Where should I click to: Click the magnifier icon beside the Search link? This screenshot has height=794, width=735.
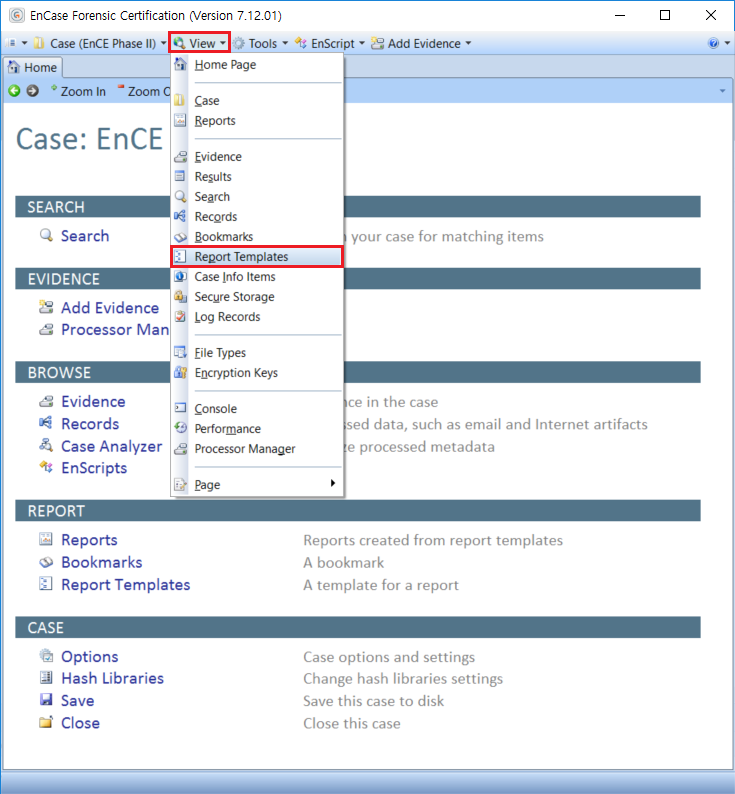46,235
